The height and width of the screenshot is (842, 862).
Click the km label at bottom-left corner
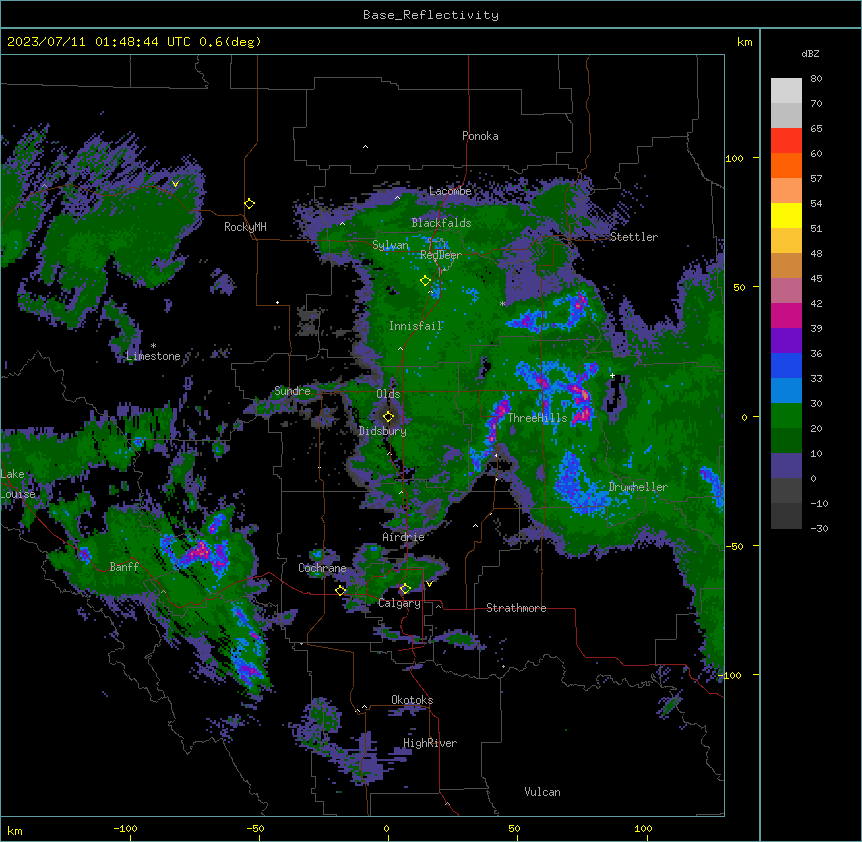15,831
